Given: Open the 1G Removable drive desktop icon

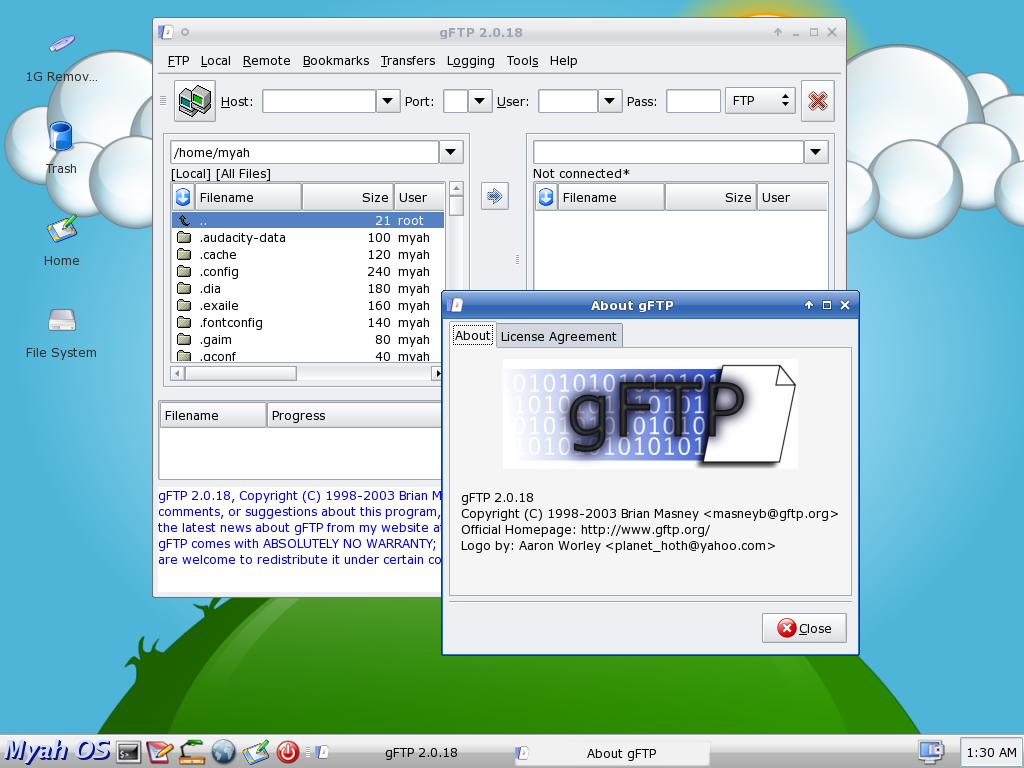Looking at the screenshot, I should point(61,44).
